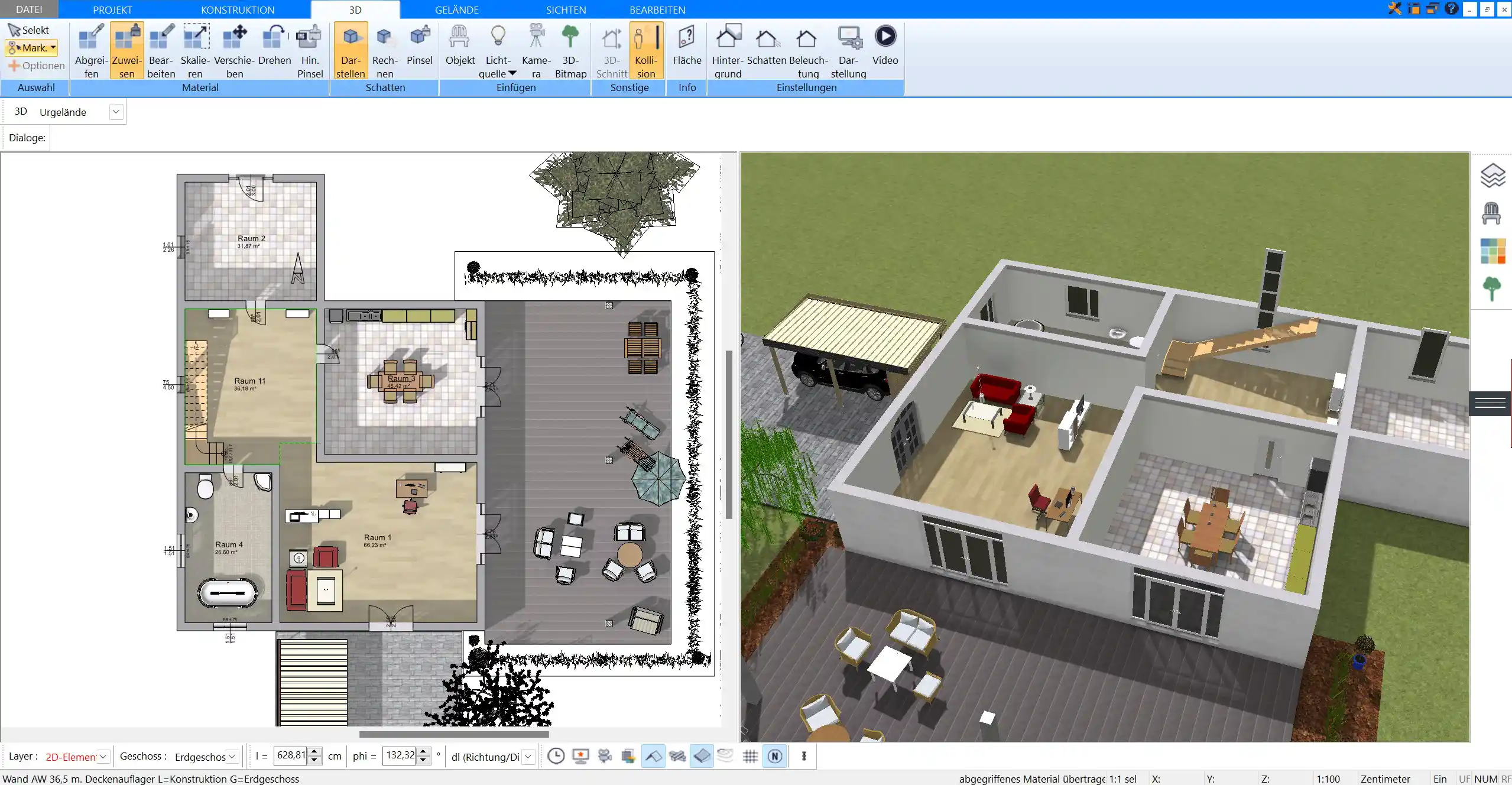Switch to the KONSTRUKTION tab
The height and width of the screenshot is (785, 1512).
(x=238, y=9)
